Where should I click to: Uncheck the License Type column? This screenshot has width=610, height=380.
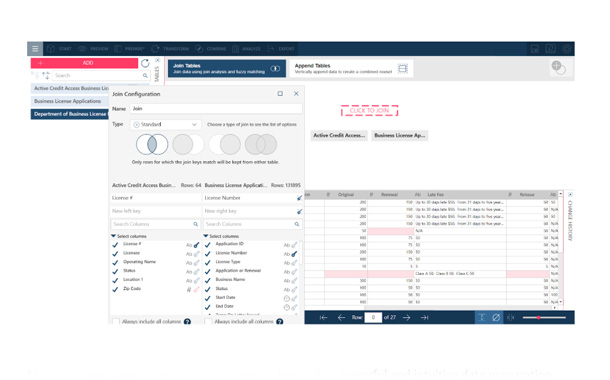pyautogui.click(x=208, y=263)
